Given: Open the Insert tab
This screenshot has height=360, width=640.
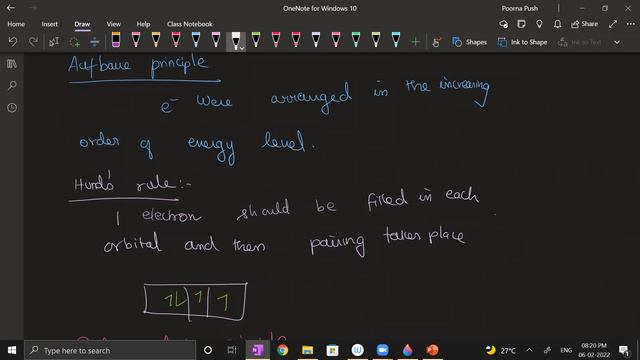Looking at the screenshot, I should (49, 24).
